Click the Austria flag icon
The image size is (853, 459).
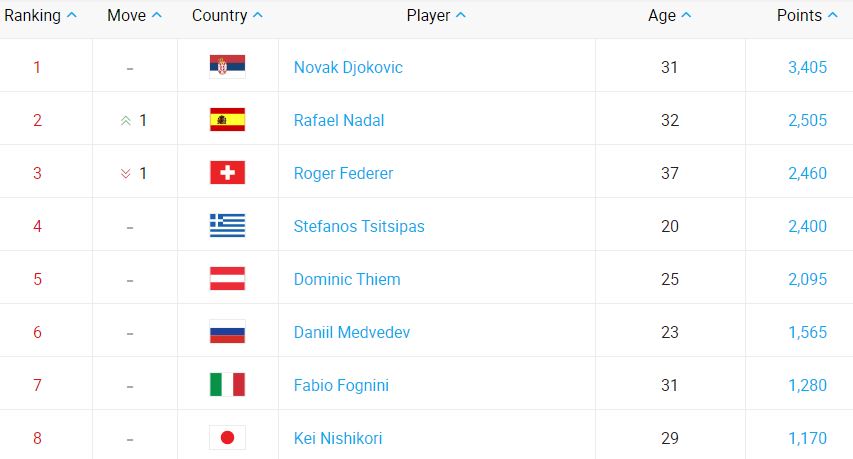click(x=227, y=279)
